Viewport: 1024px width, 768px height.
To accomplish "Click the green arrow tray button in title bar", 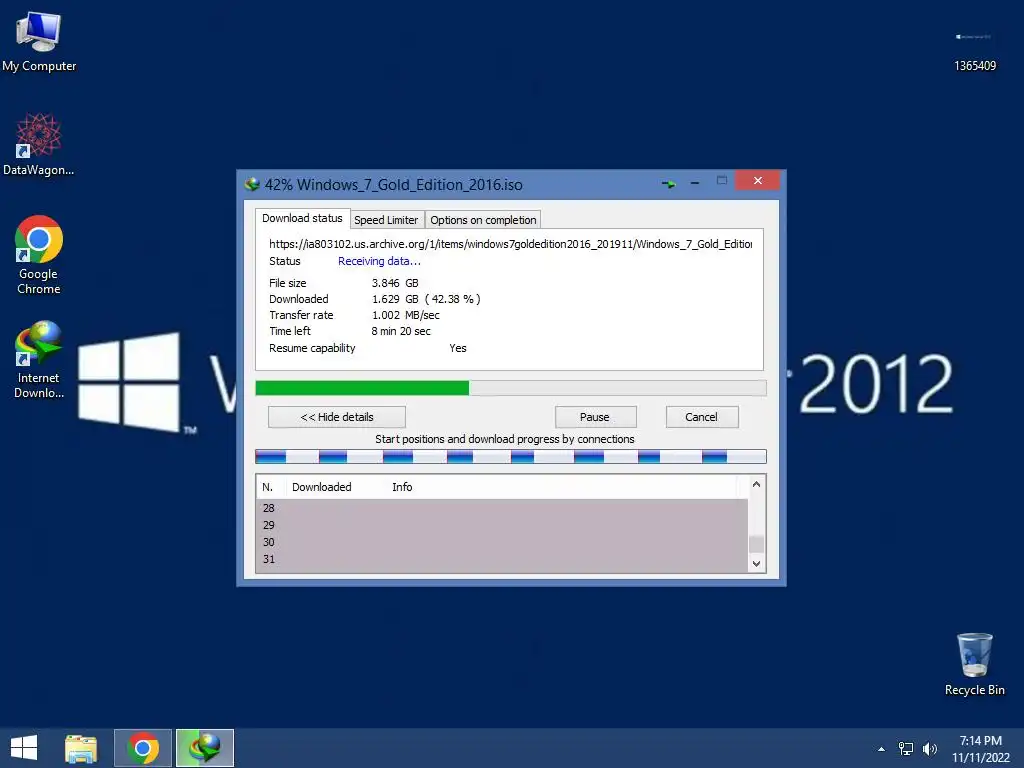I will coord(668,184).
